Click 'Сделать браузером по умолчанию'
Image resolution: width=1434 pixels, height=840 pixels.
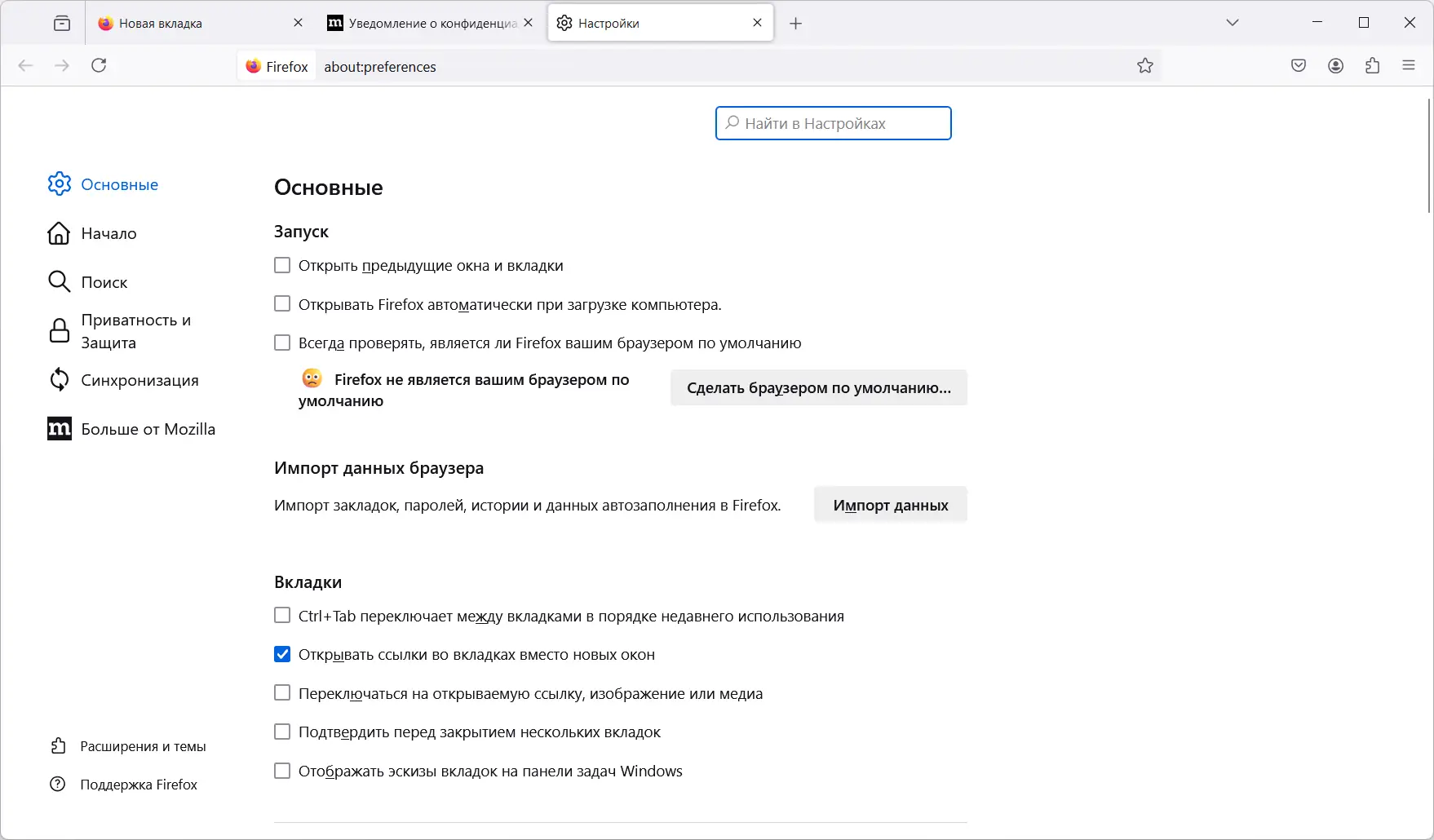pyautogui.click(x=818, y=387)
